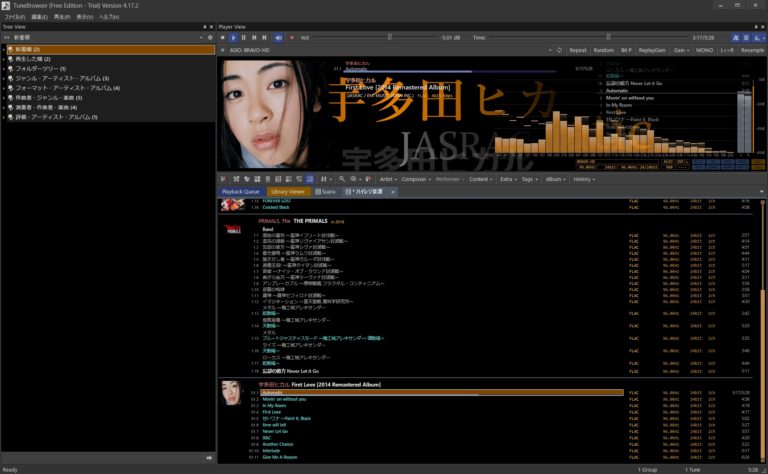Expand the フォルダーツリー tree node
Viewport: 768px width, 474px height.
(x=4, y=69)
